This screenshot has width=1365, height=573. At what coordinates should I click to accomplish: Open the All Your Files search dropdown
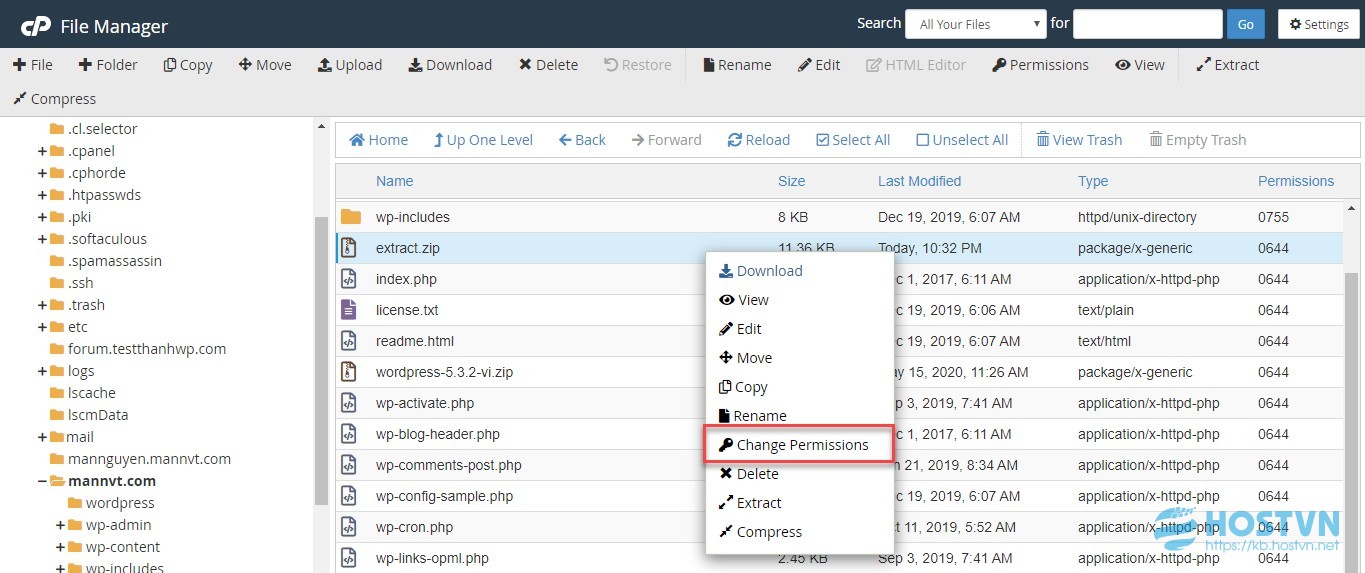pyautogui.click(x=975, y=24)
